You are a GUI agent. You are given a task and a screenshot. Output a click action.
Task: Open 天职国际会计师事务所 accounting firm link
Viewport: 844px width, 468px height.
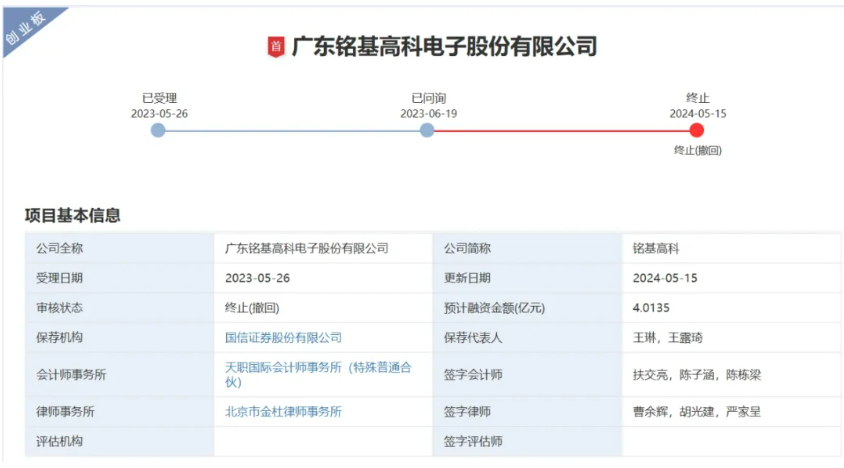(318, 374)
